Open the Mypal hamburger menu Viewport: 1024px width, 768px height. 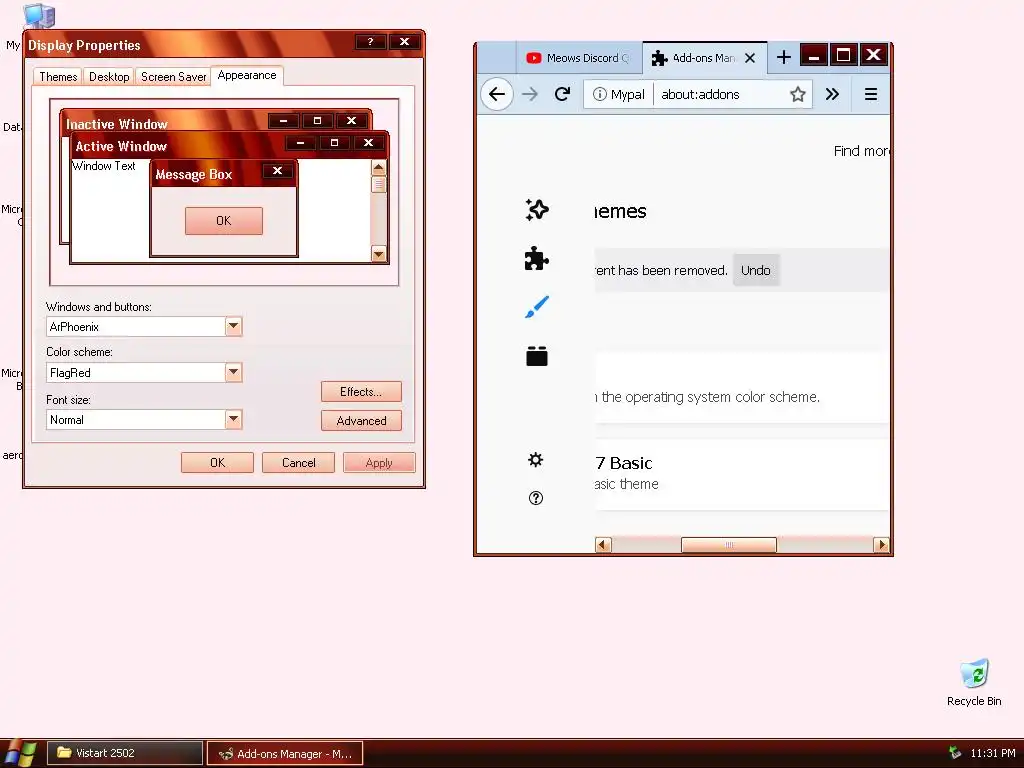click(x=871, y=94)
